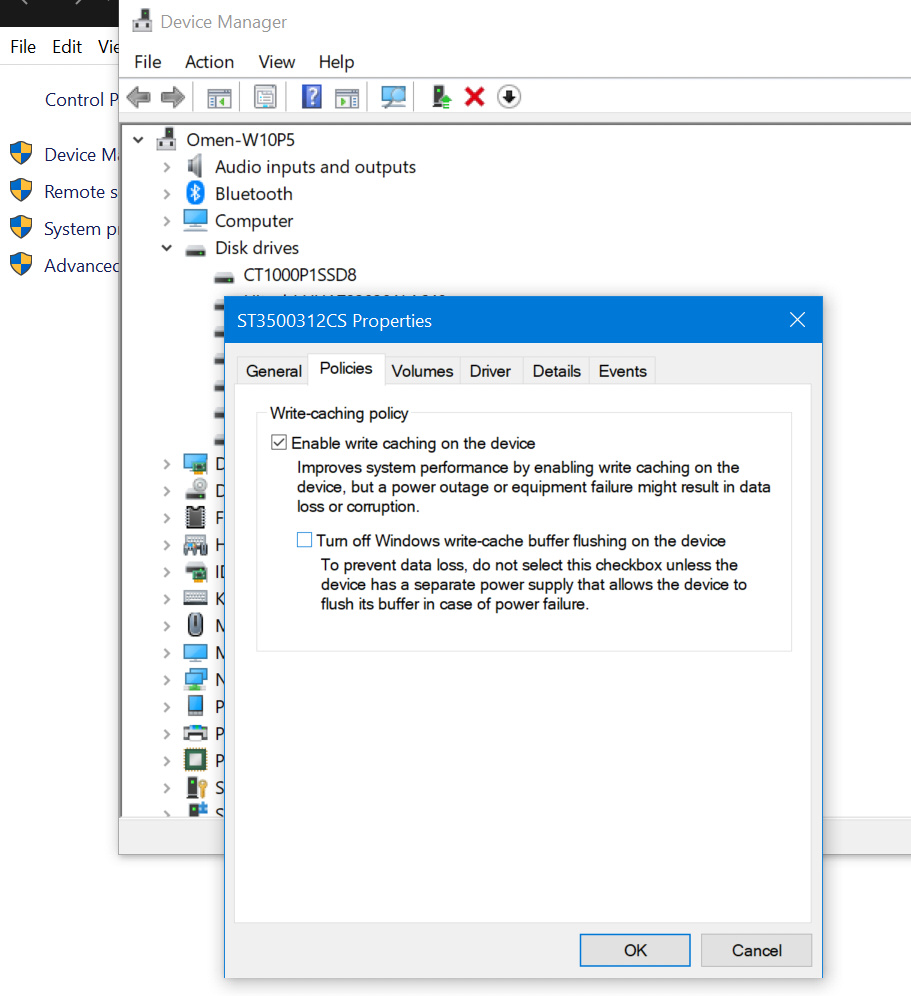Open File menu in background Control Panel window
Screen dimensions: 911x996
click(23, 46)
